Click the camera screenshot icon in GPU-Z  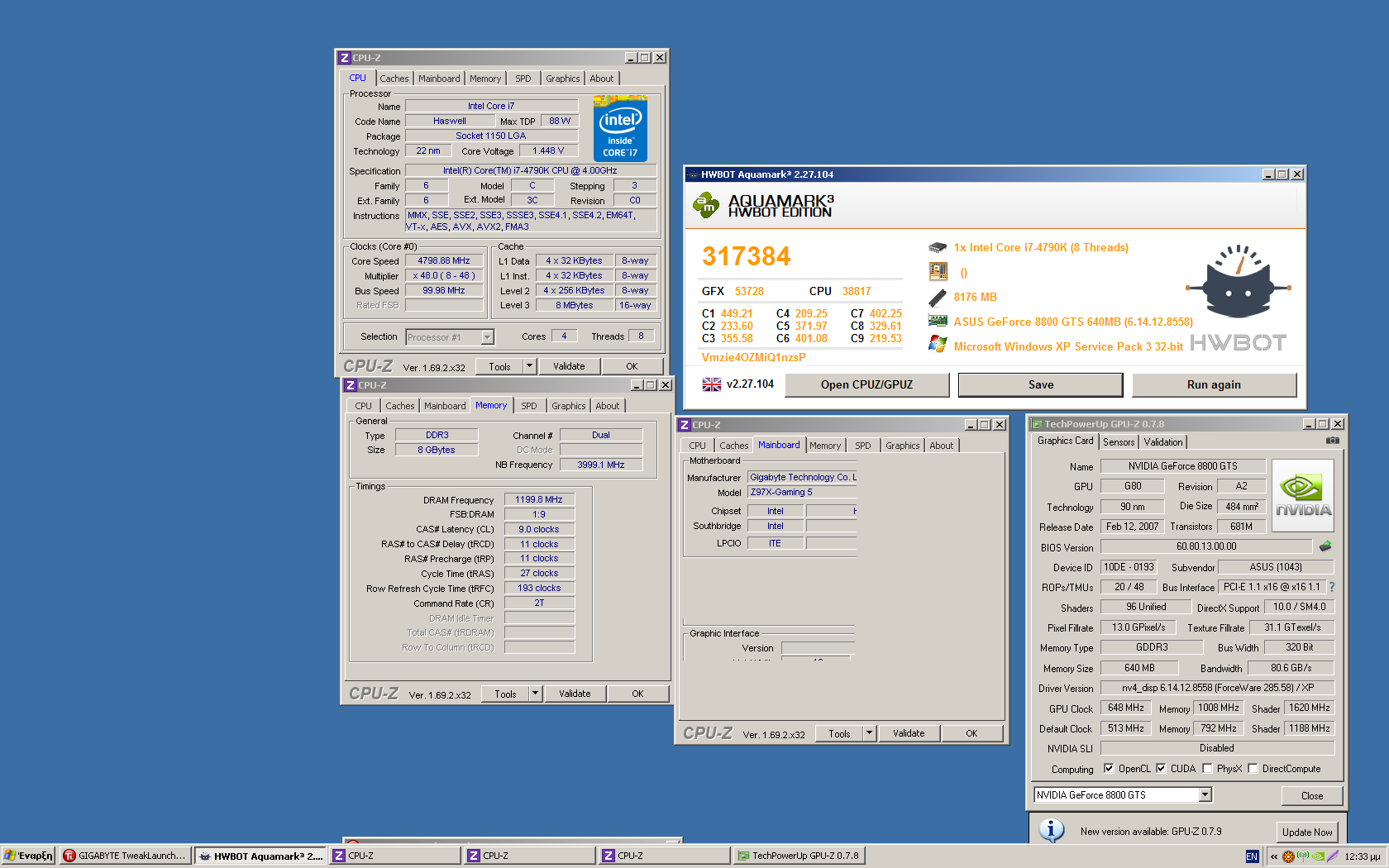[x=1332, y=441]
